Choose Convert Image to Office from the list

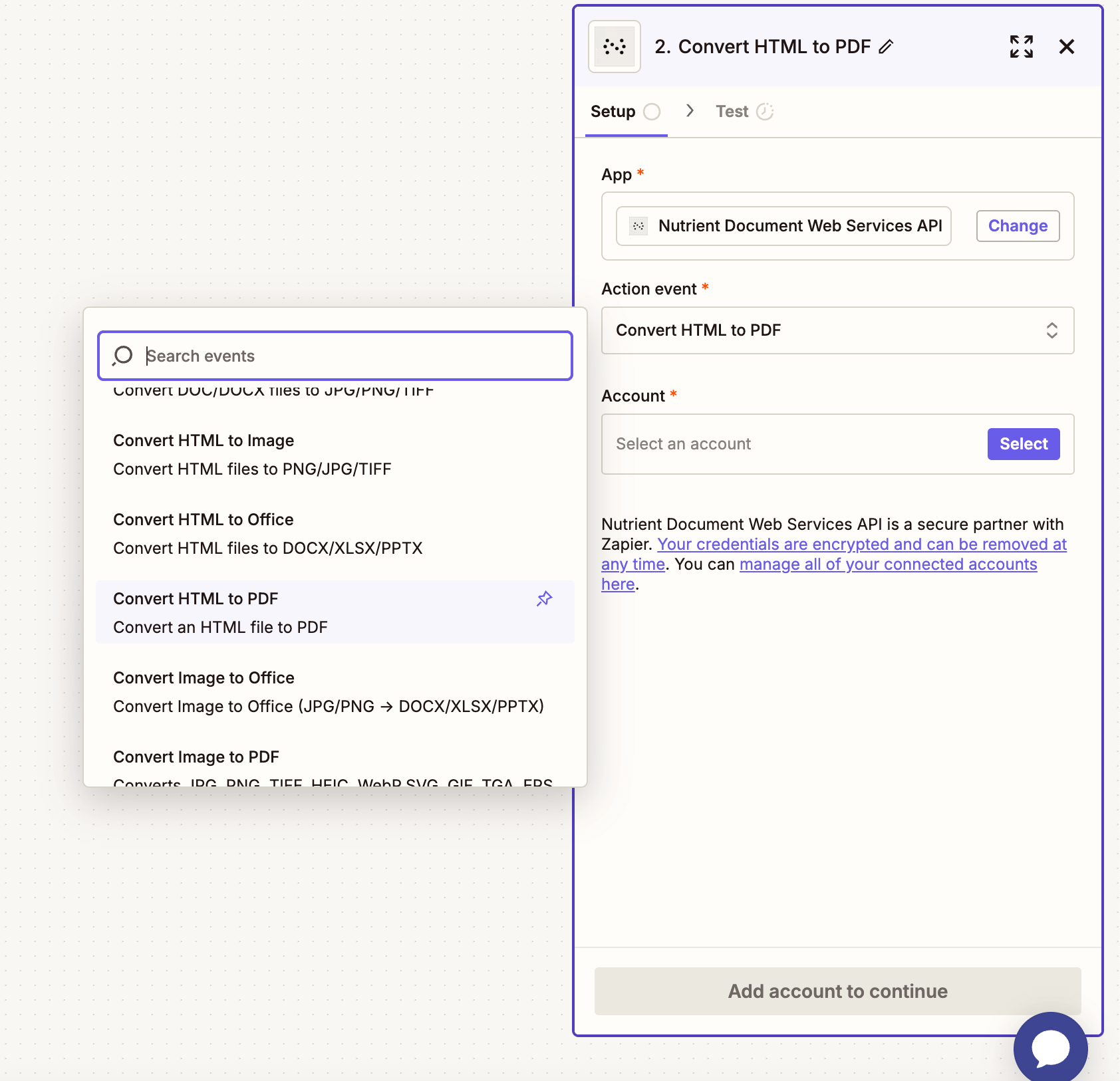click(x=204, y=677)
